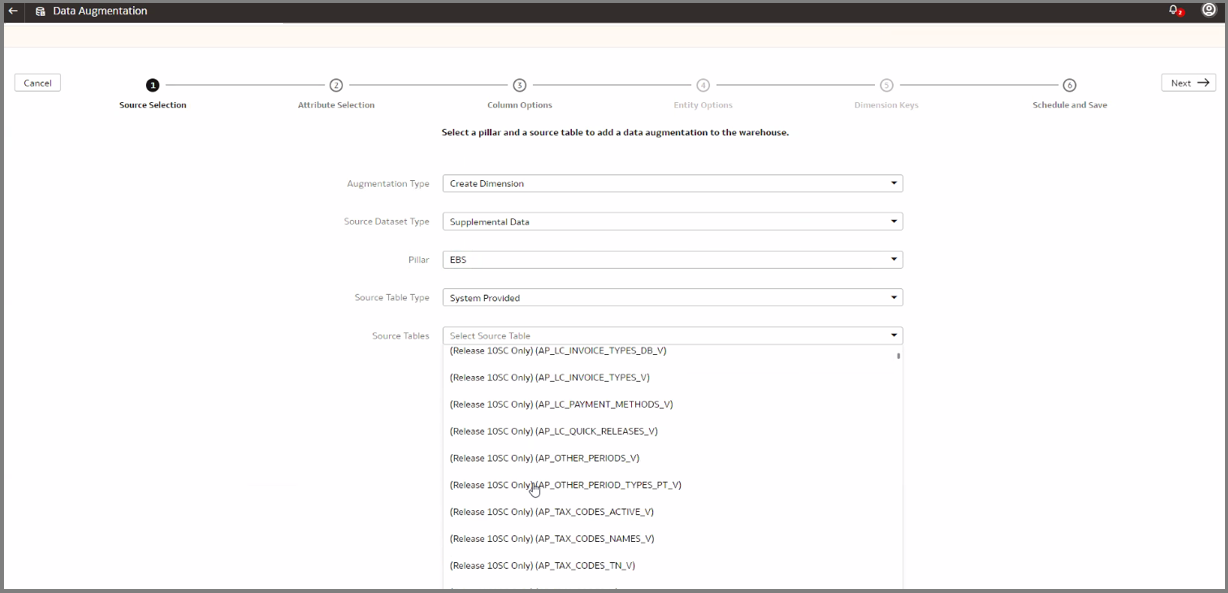Open the notifications bell
The height and width of the screenshot is (593, 1228).
click(1176, 11)
